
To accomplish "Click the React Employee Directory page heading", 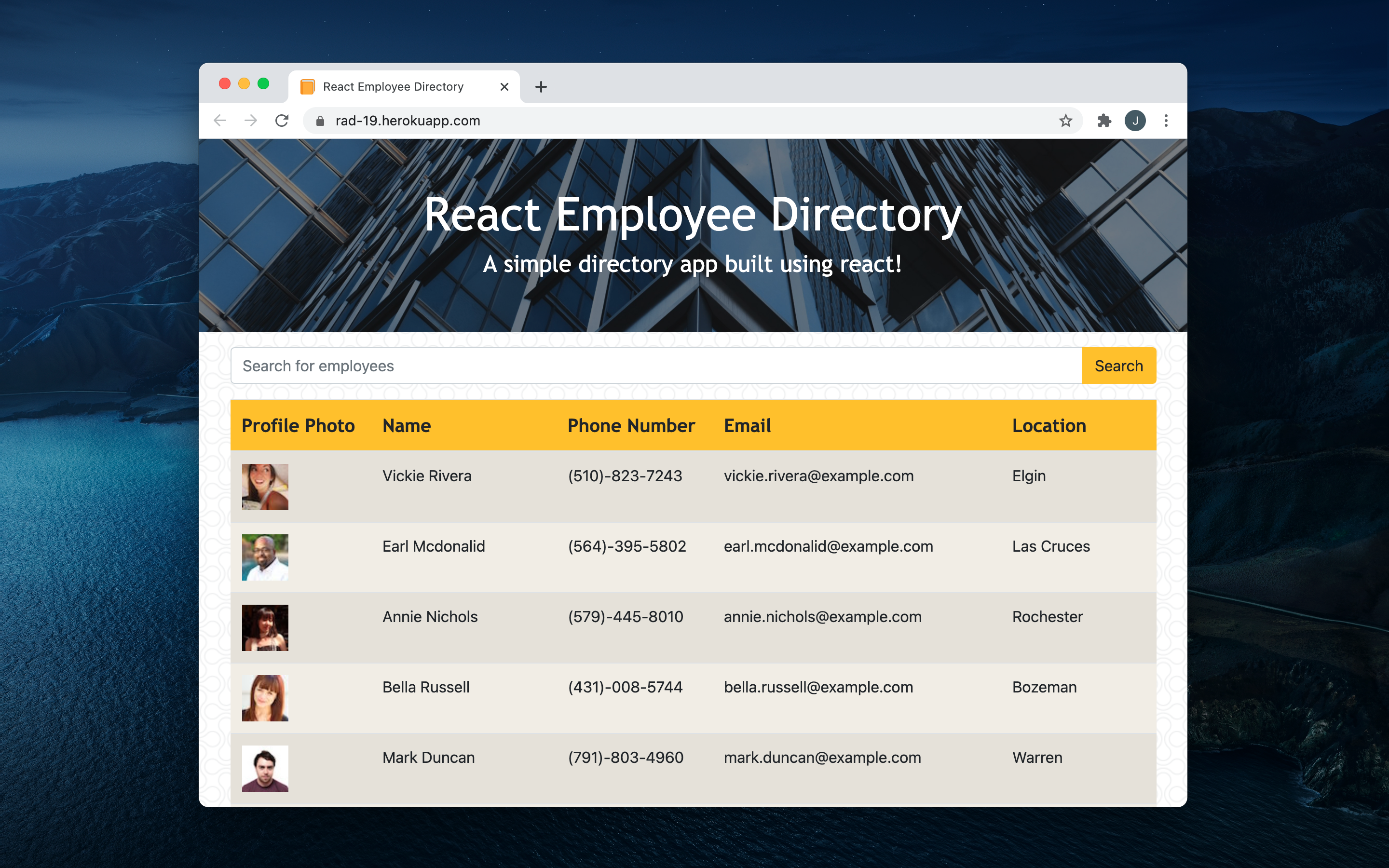I will [693, 215].
